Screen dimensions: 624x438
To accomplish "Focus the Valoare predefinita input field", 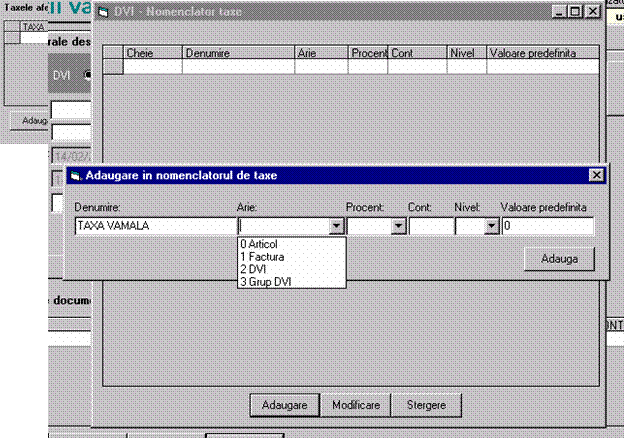I will (546, 227).
